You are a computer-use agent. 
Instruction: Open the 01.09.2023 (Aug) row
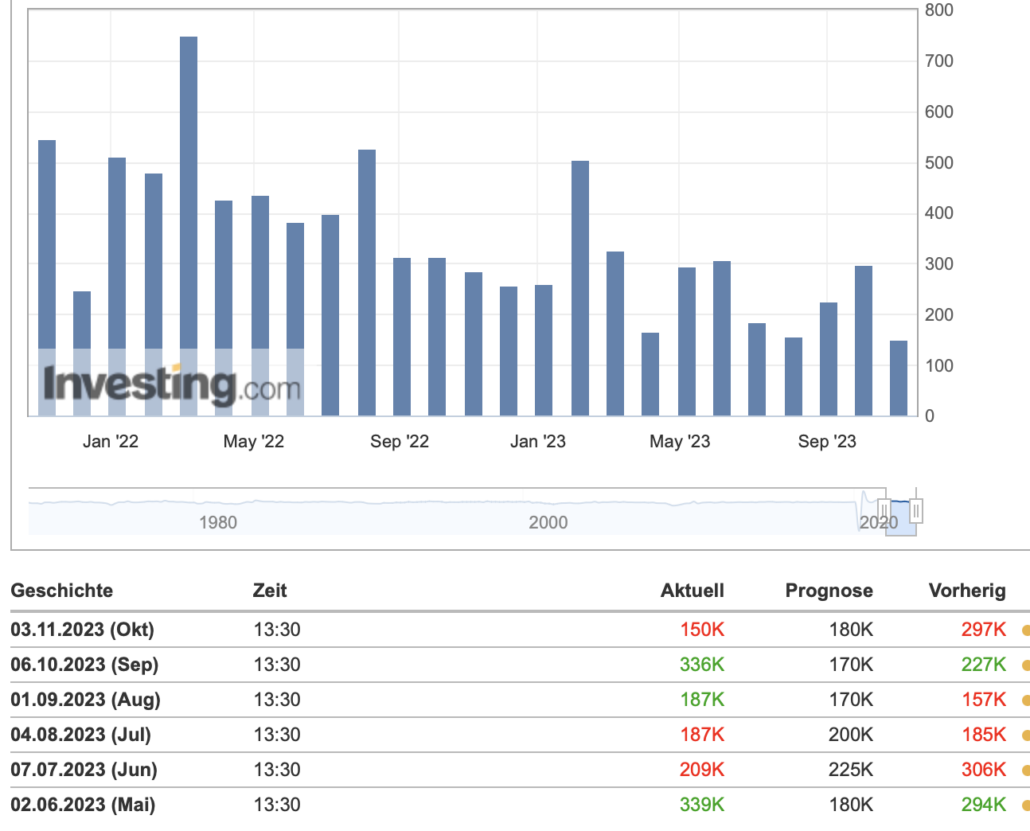[520, 699]
